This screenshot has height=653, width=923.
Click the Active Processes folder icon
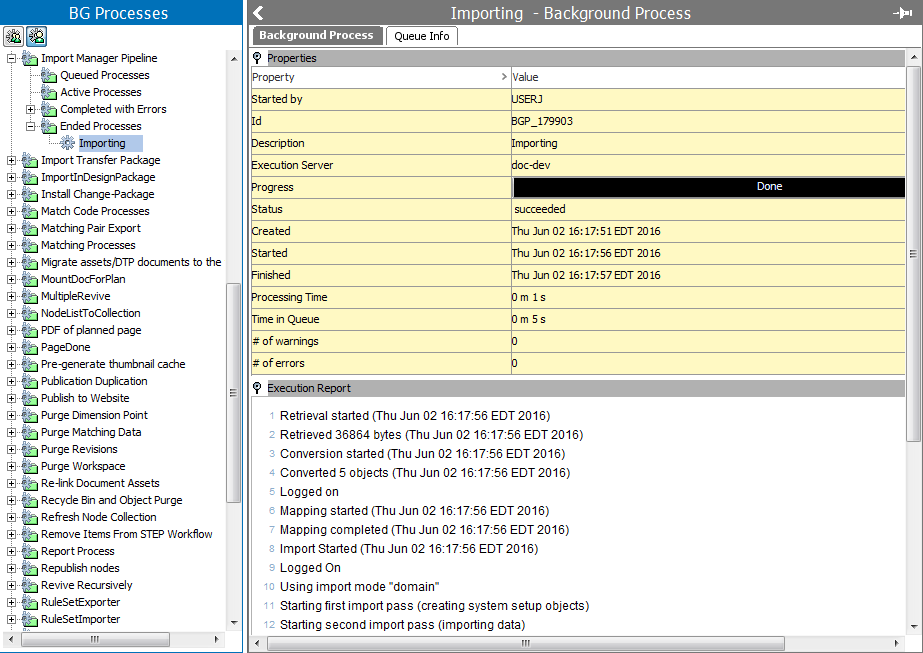[49, 92]
